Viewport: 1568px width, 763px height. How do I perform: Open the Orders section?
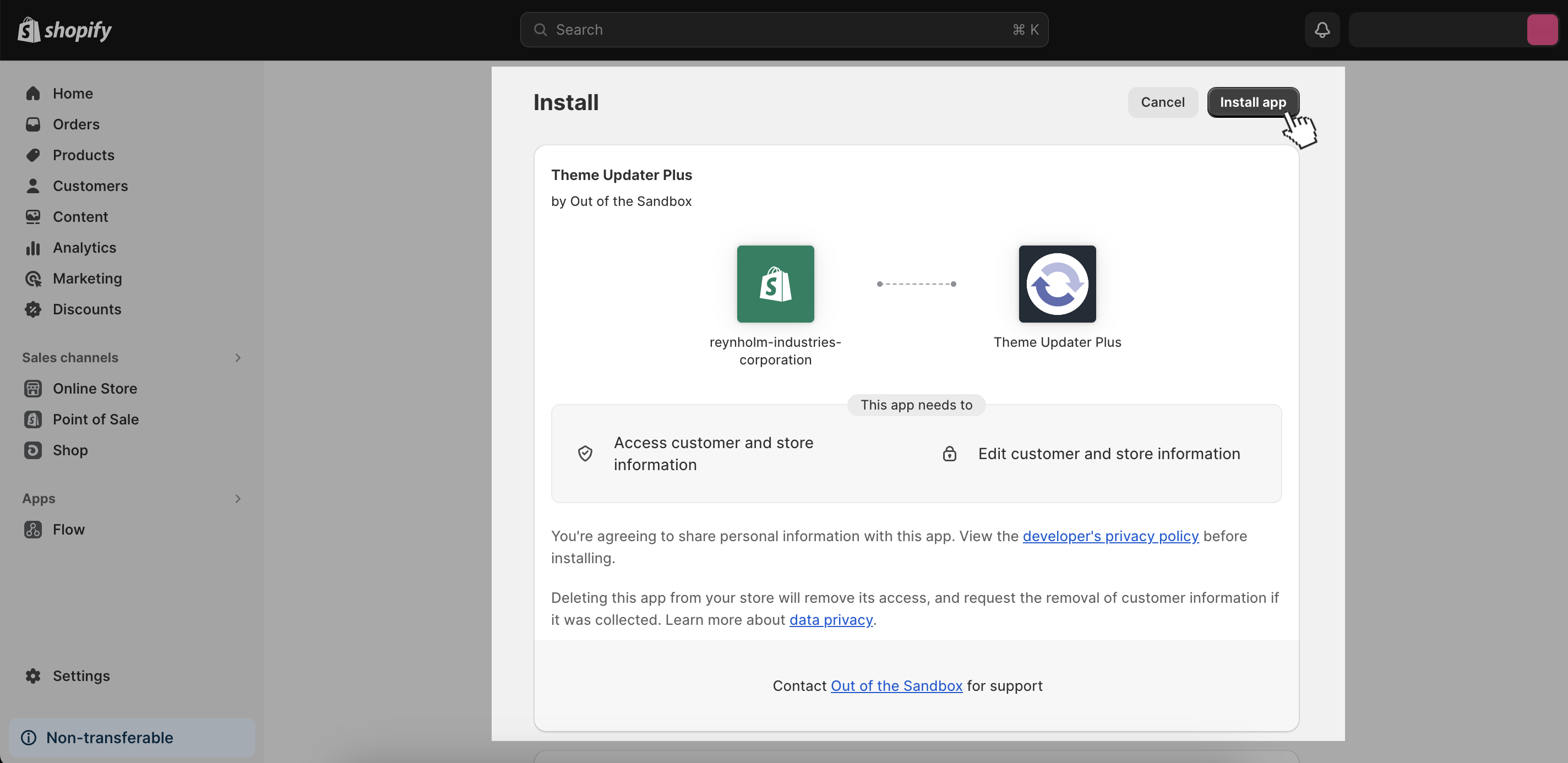[76, 124]
